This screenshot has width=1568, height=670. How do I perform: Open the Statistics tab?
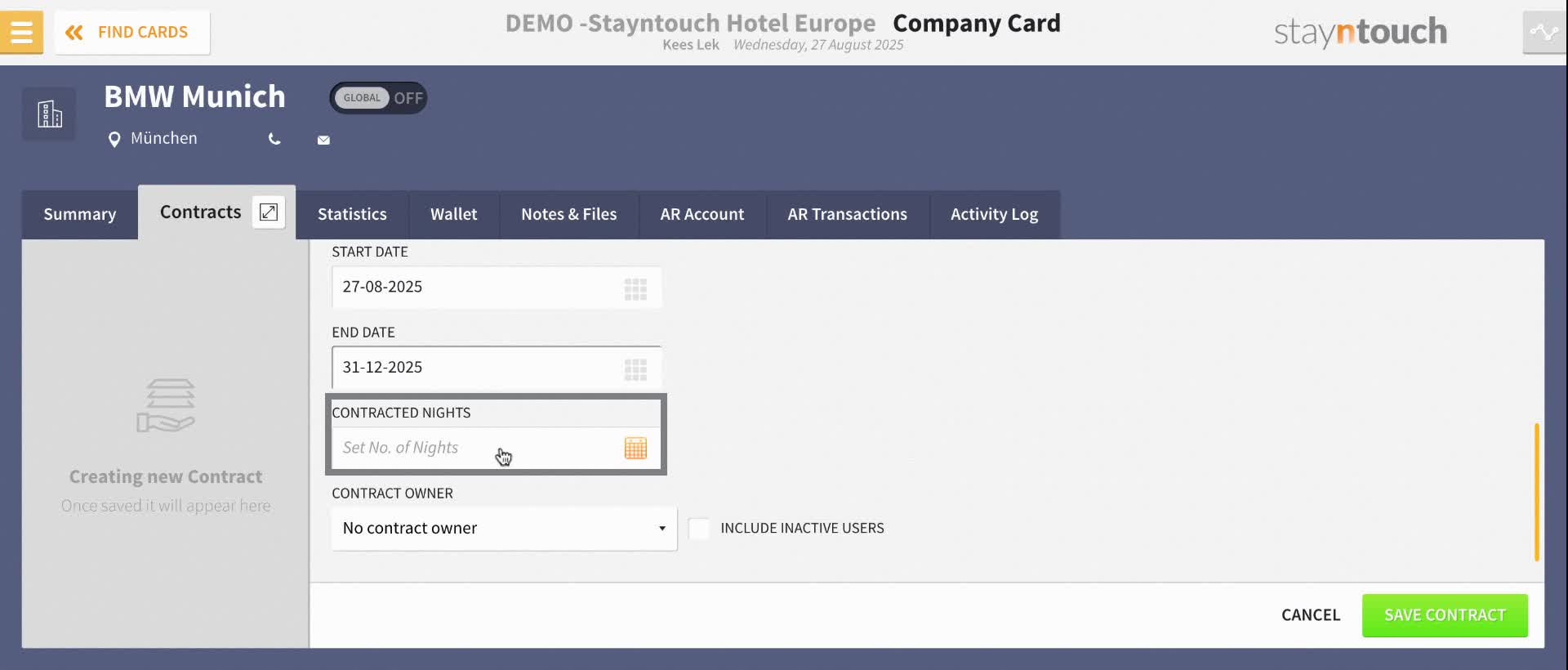[352, 214]
